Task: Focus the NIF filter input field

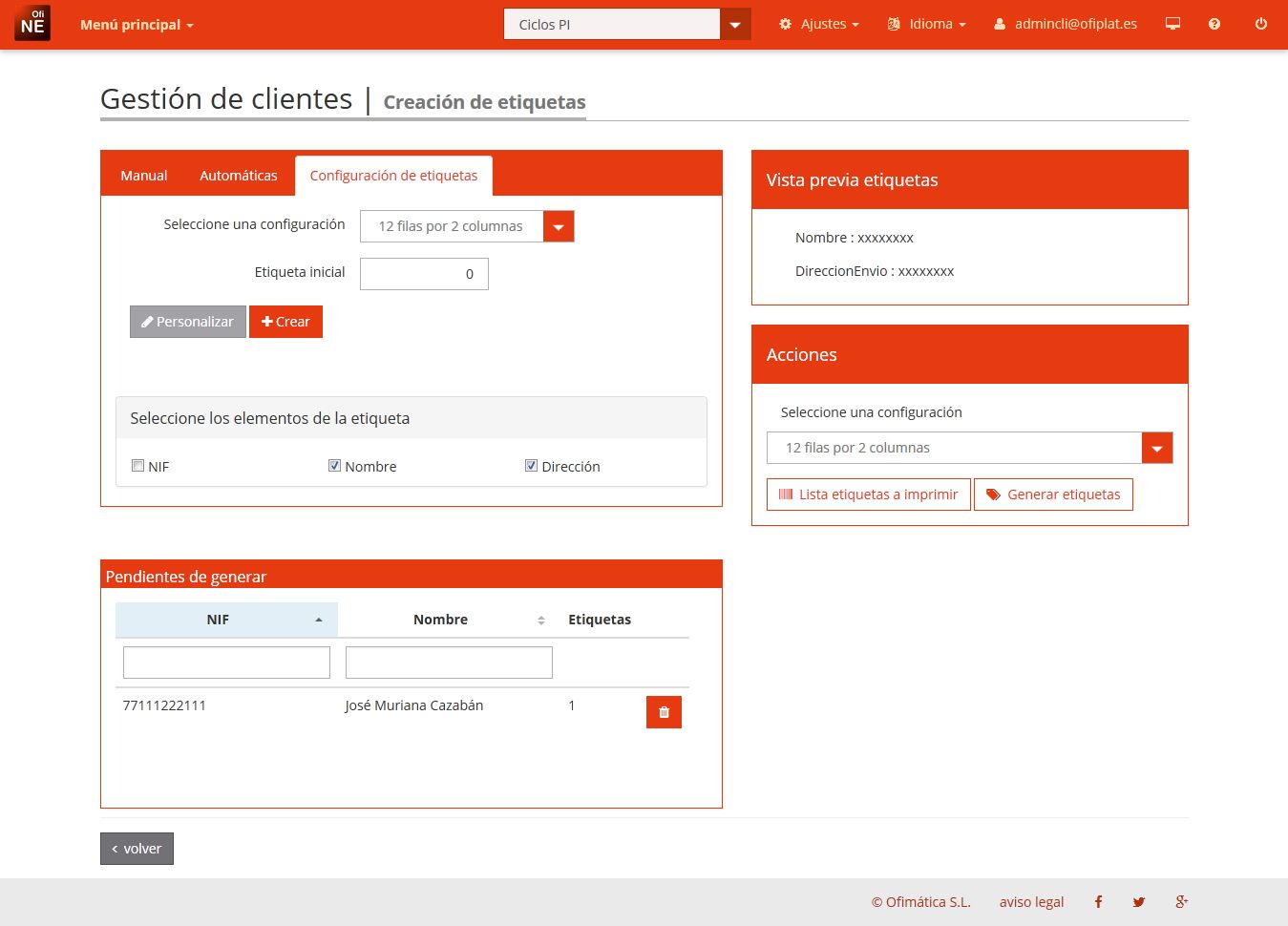Action: pyautogui.click(x=226, y=663)
